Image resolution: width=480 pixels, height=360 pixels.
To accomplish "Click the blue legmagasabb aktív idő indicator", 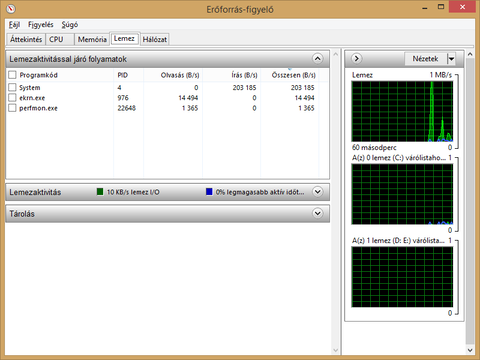I will (x=209, y=192).
